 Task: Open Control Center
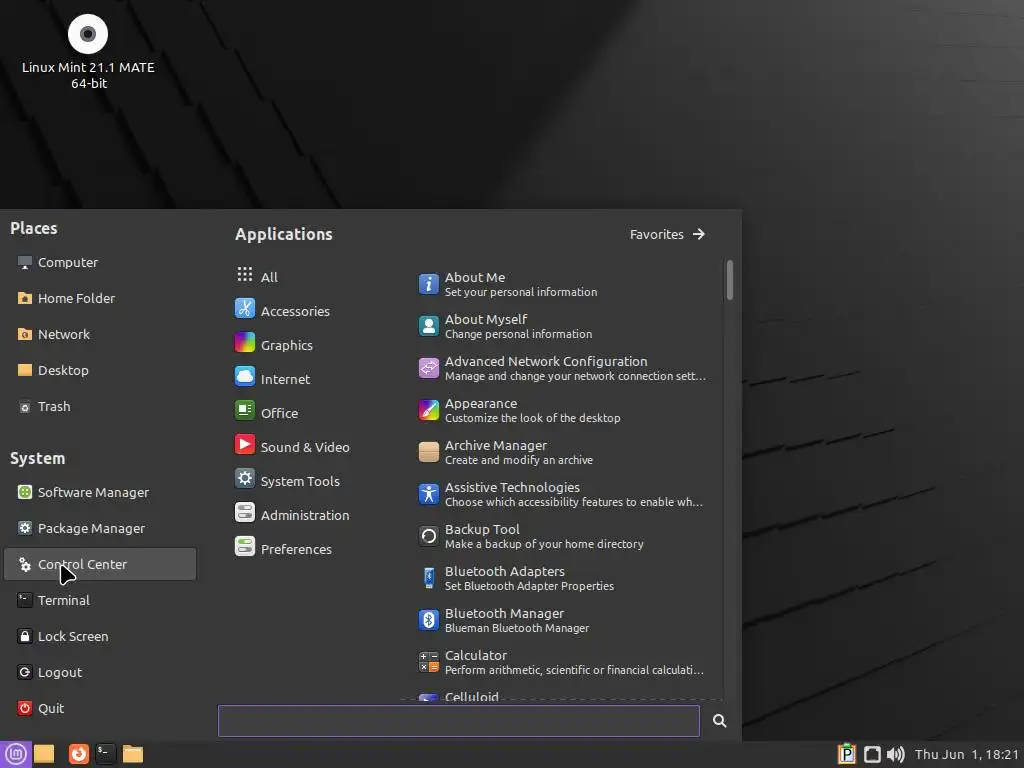(100, 564)
